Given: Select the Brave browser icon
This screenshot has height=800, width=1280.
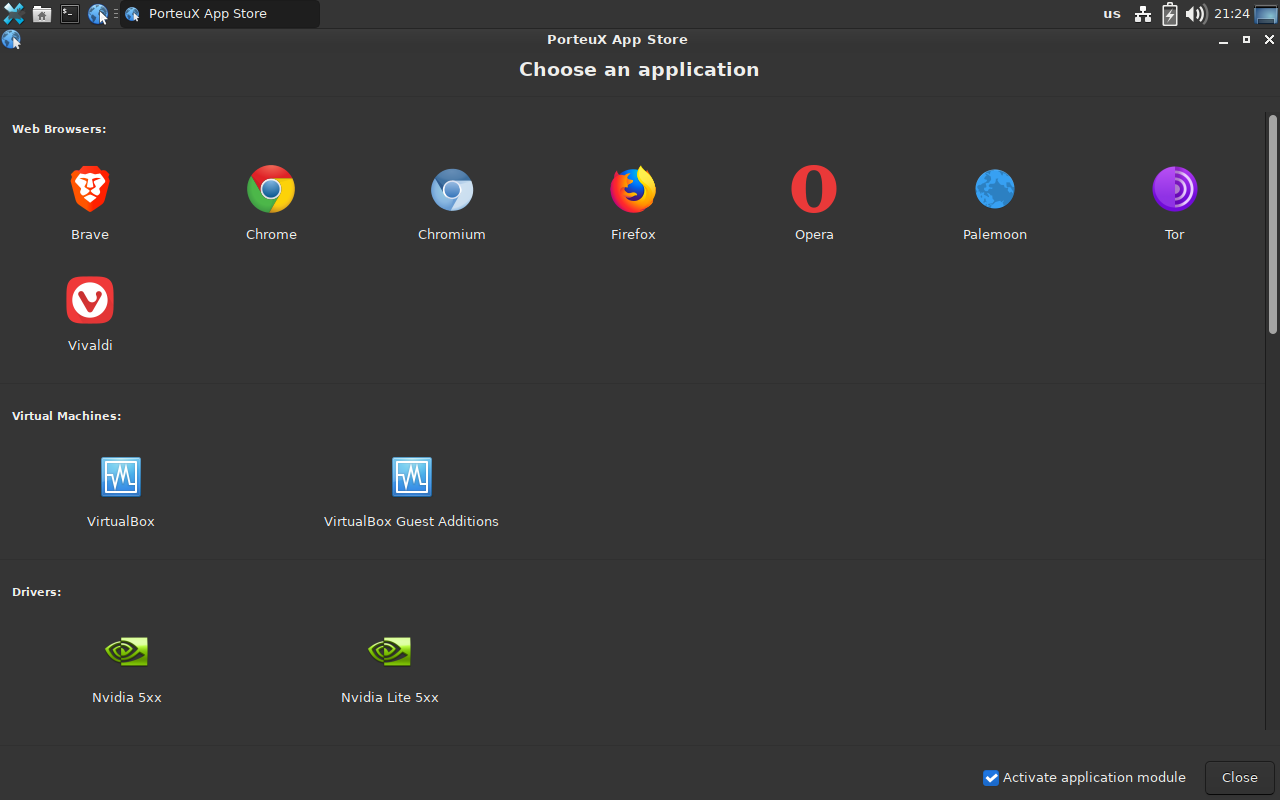Looking at the screenshot, I should [x=90, y=189].
